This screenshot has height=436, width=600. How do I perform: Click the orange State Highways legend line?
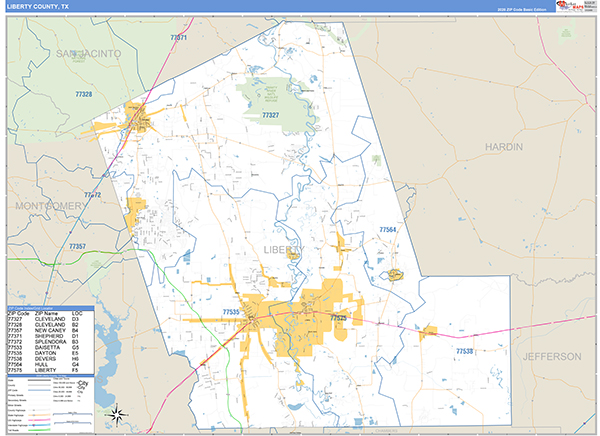click(39, 415)
